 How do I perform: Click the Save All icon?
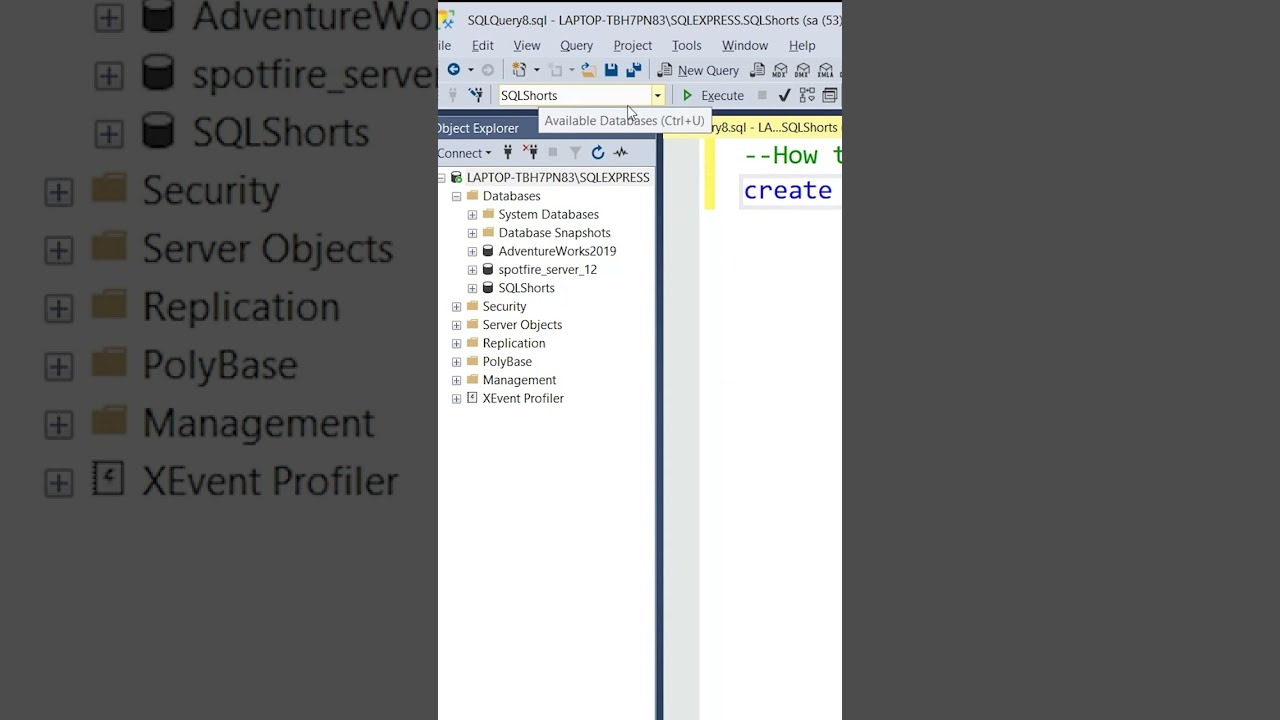click(633, 70)
